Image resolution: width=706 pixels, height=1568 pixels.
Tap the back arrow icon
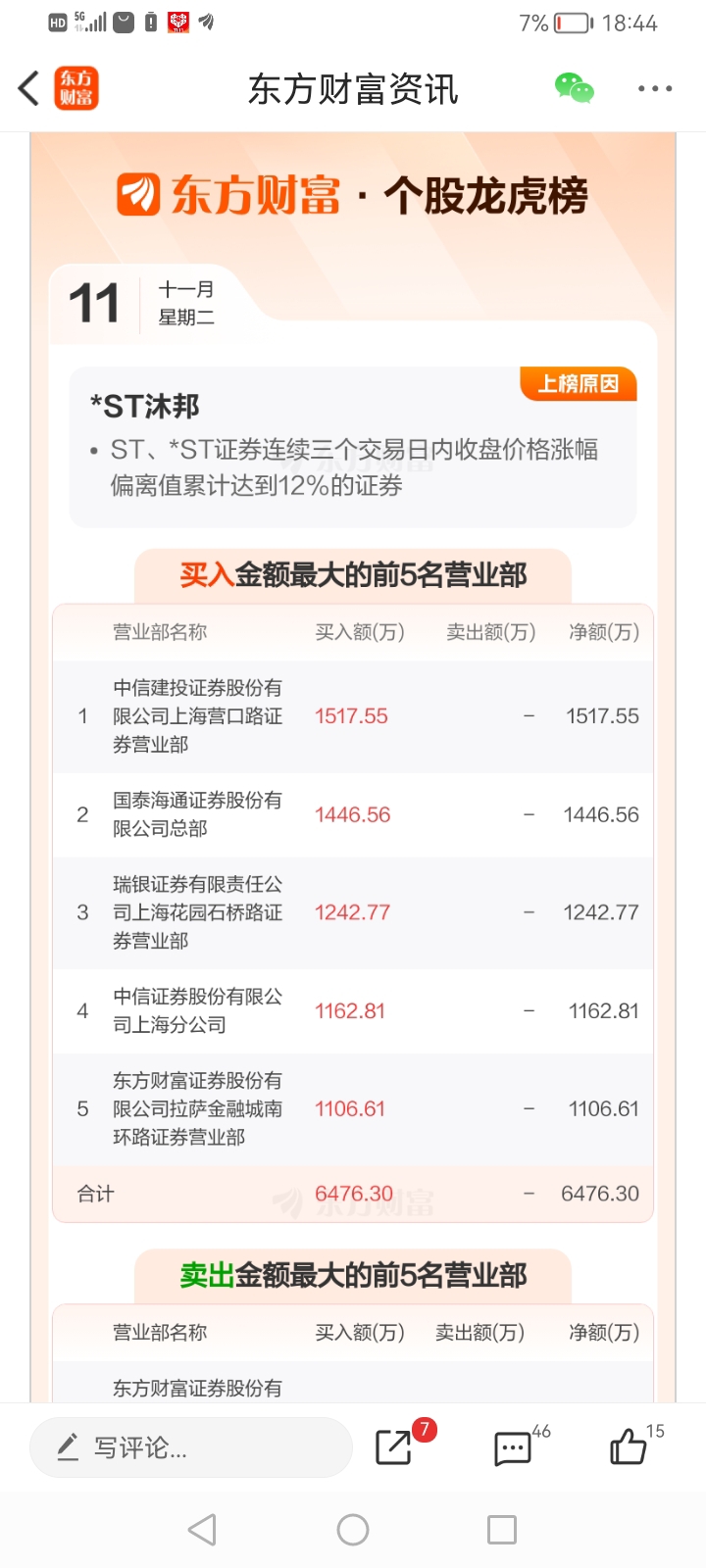29,88
